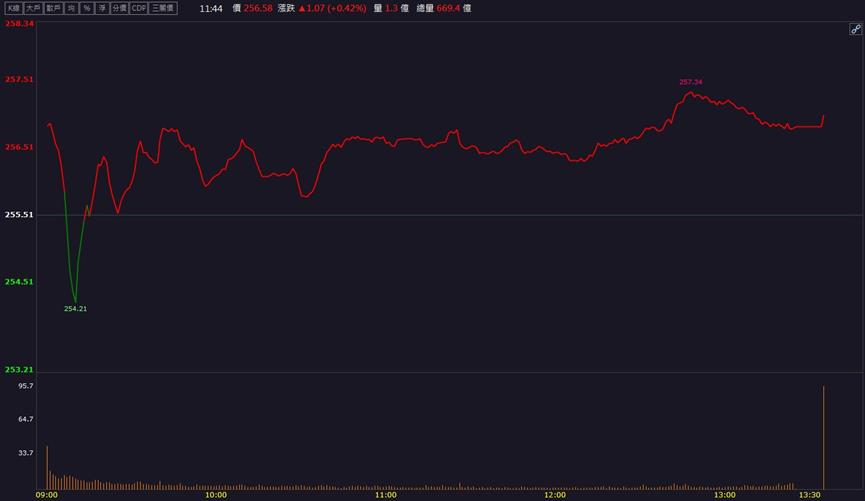Switch to K線 chart view
Screen dimensions: 865x501
coord(13,8)
